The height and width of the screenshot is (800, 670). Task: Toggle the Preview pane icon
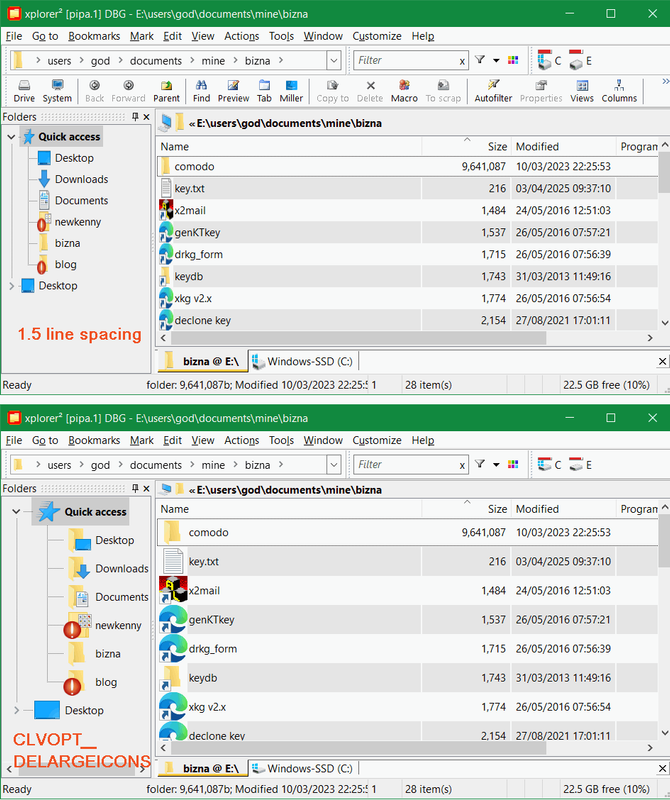[x=233, y=91]
